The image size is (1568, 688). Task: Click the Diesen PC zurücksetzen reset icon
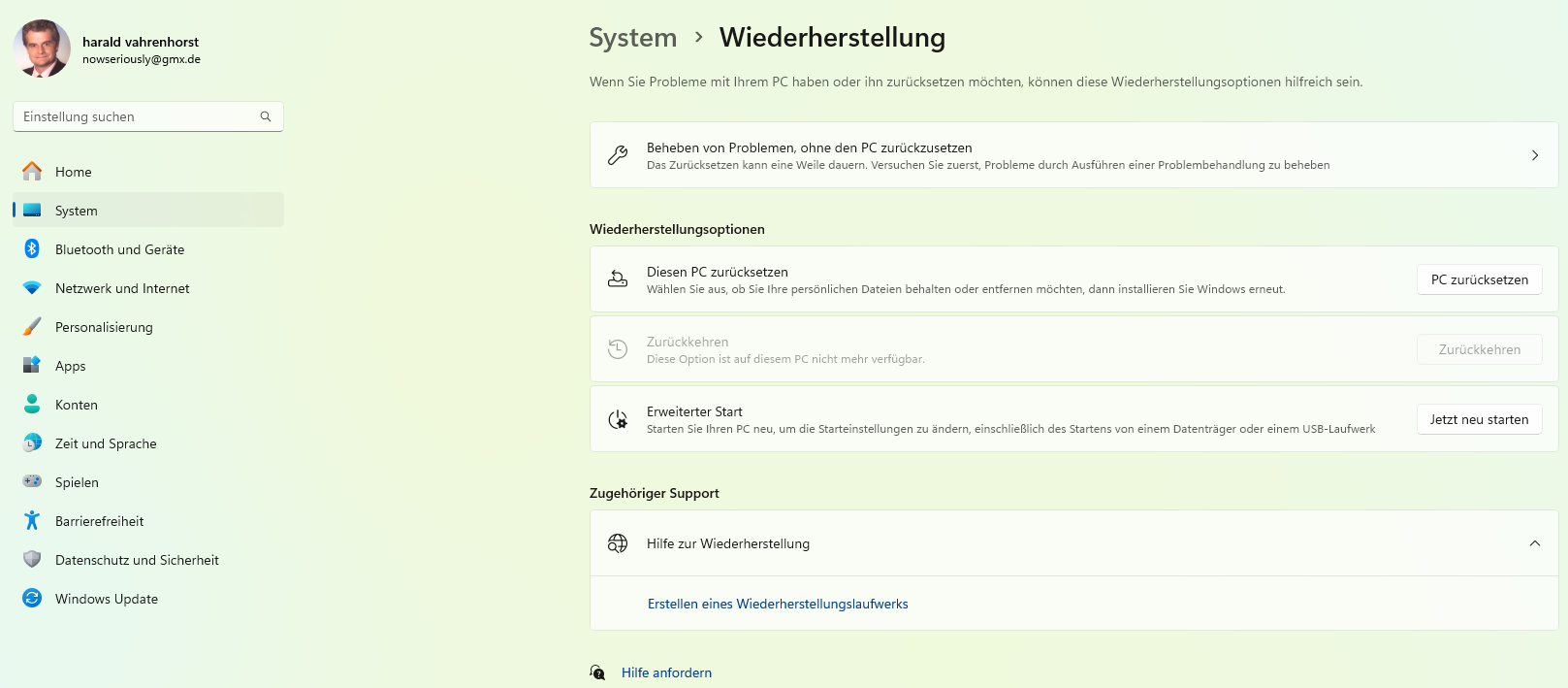618,279
